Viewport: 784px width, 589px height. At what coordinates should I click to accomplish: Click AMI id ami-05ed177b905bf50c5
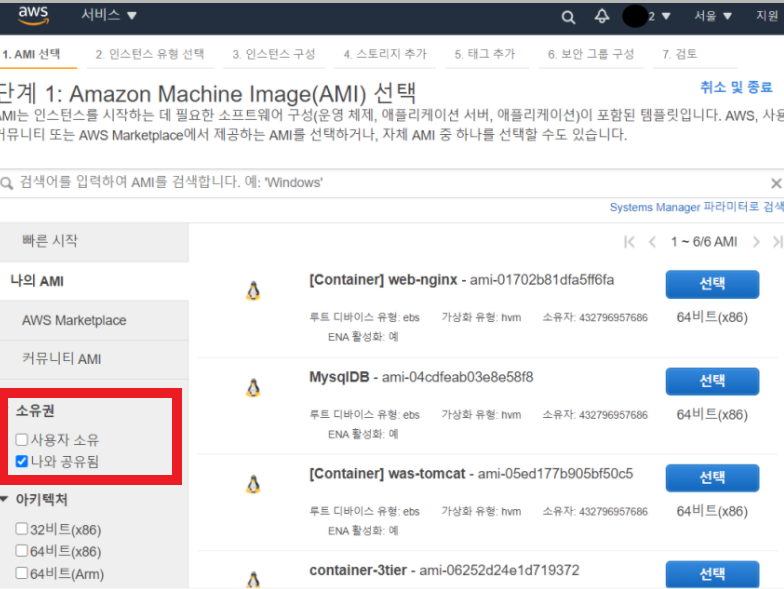556,474
